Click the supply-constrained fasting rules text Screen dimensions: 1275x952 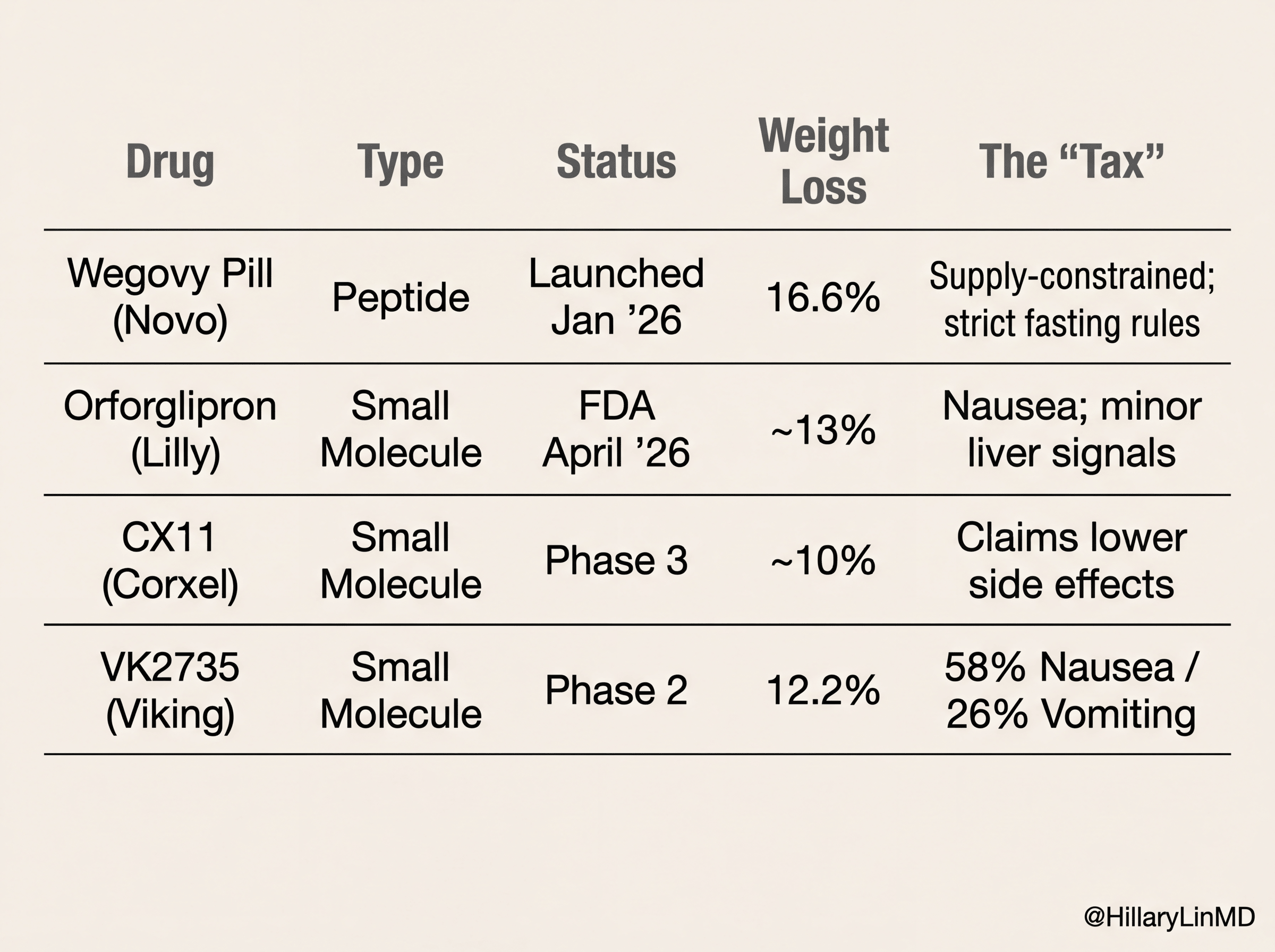click(1071, 299)
